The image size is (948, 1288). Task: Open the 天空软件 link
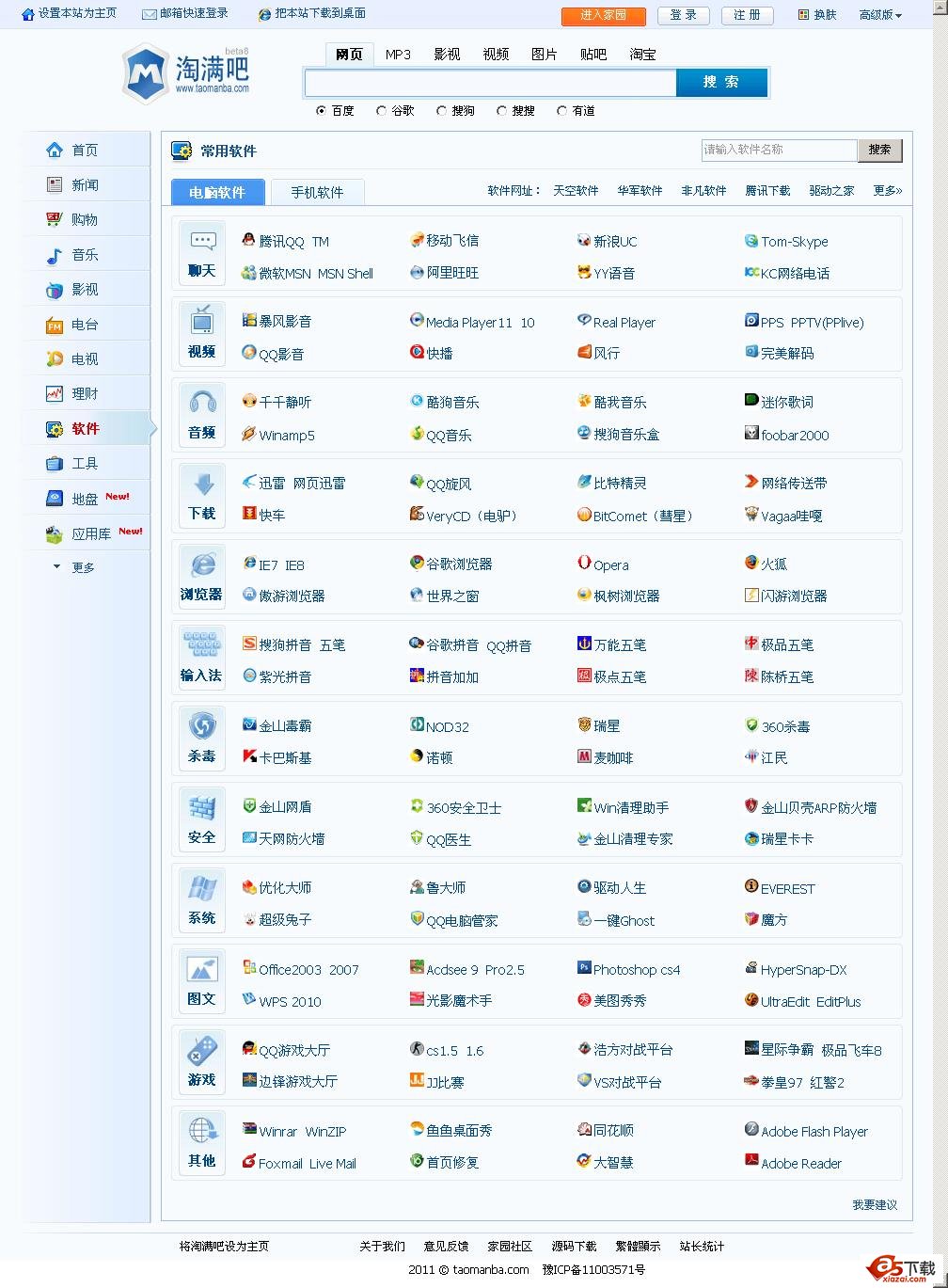pos(576,190)
